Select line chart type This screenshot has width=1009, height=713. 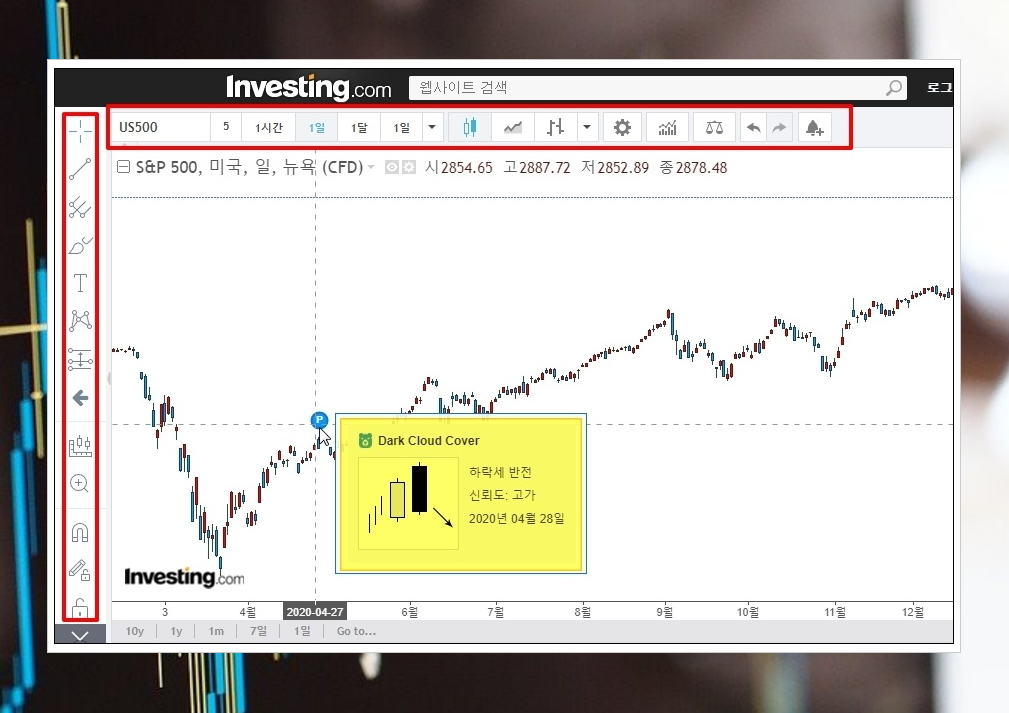click(513, 127)
